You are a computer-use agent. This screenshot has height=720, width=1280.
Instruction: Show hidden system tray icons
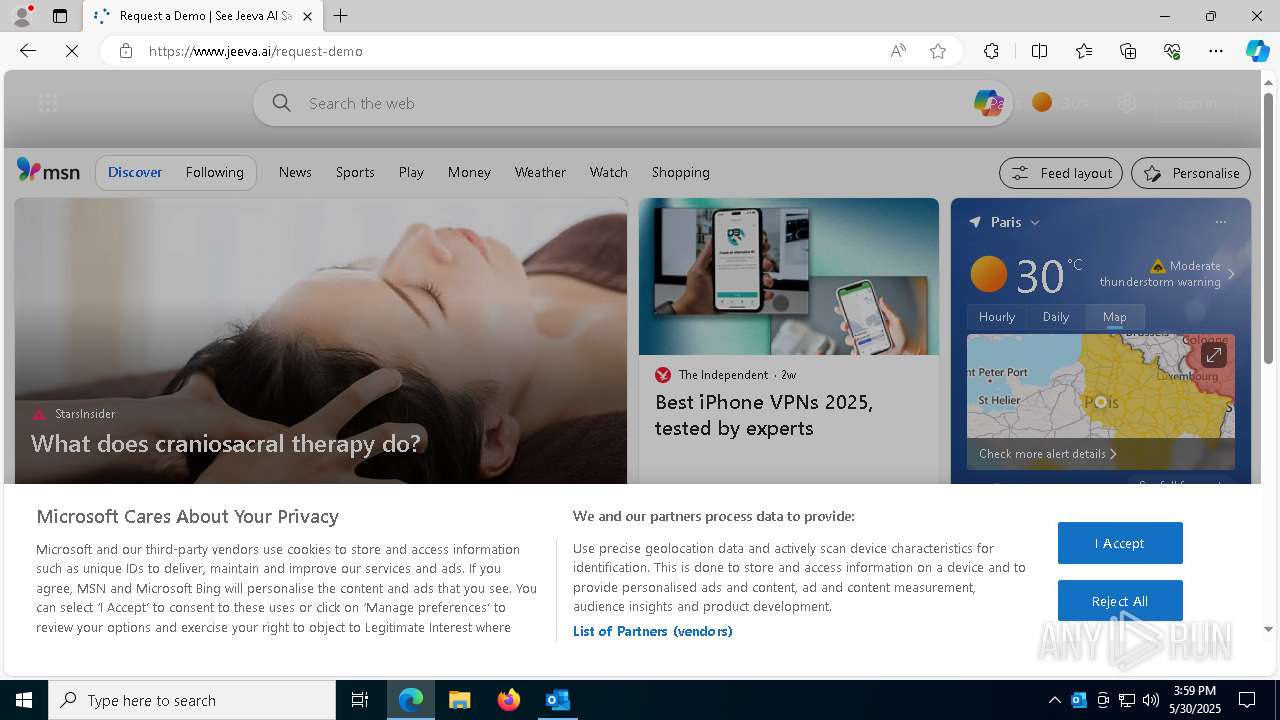click(1054, 700)
